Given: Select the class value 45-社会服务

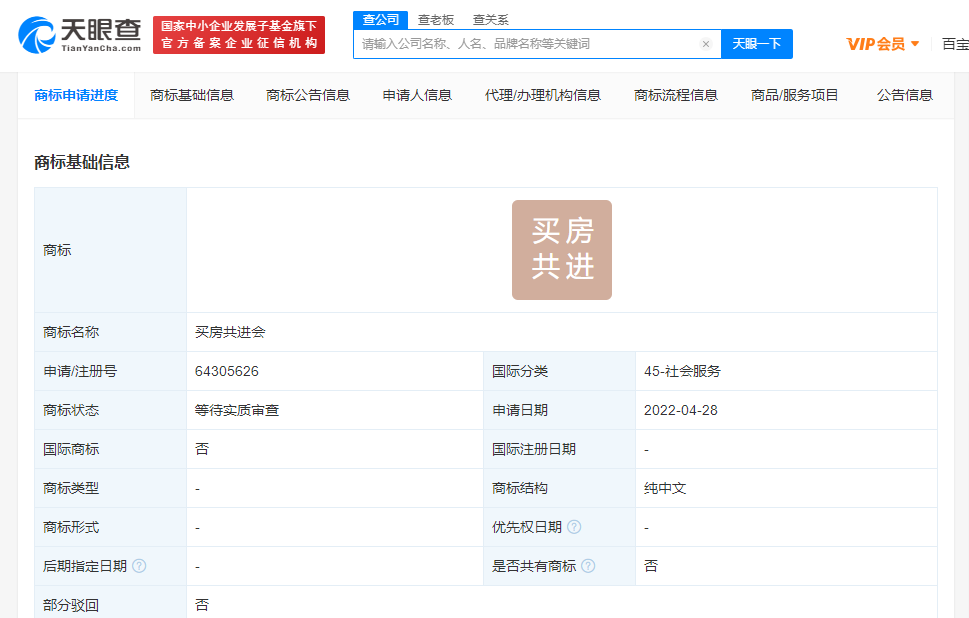Looking at the screenshot, I should pos(682,371).
